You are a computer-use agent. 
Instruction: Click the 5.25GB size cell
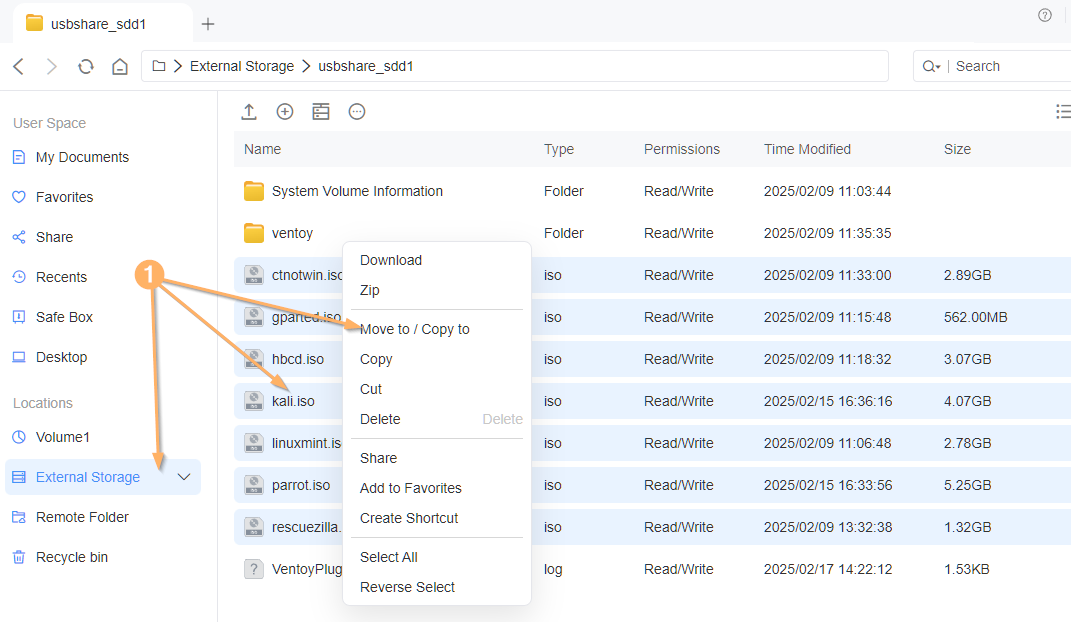967,485
